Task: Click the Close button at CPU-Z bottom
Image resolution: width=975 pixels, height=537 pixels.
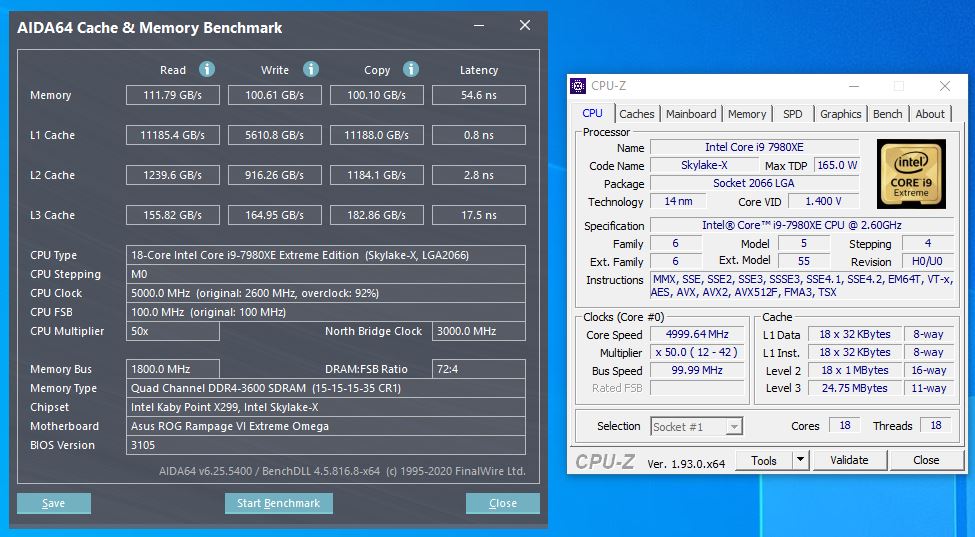Action: coord(926,461)
